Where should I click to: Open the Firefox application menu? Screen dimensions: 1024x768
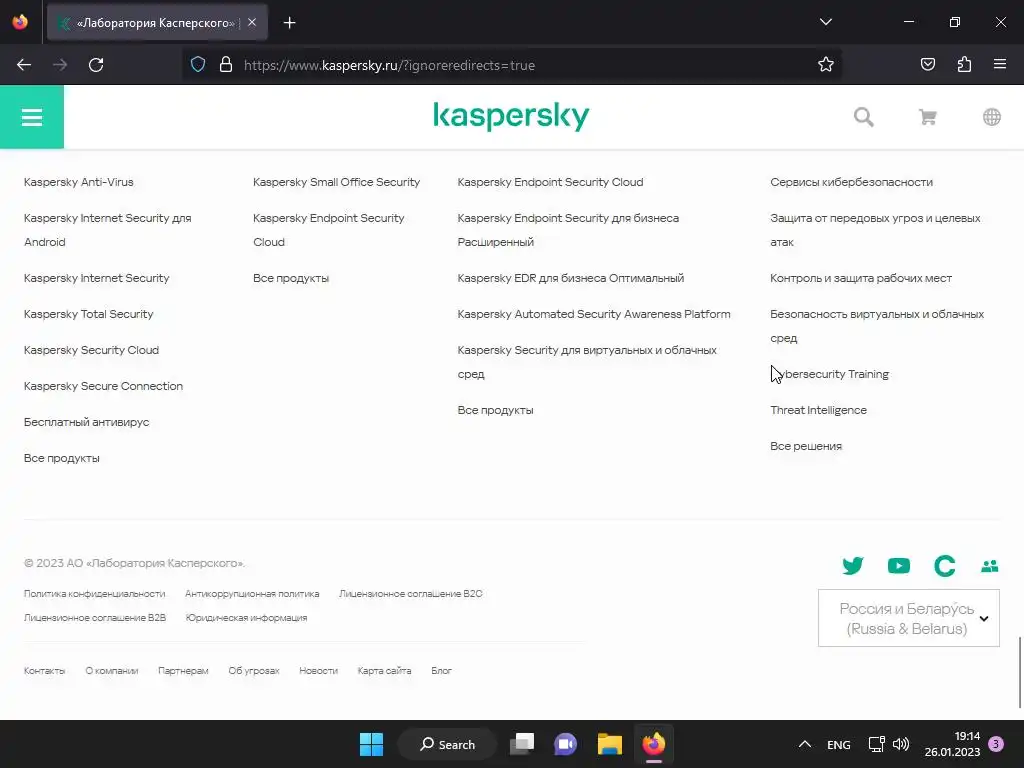pos(1000,65)
